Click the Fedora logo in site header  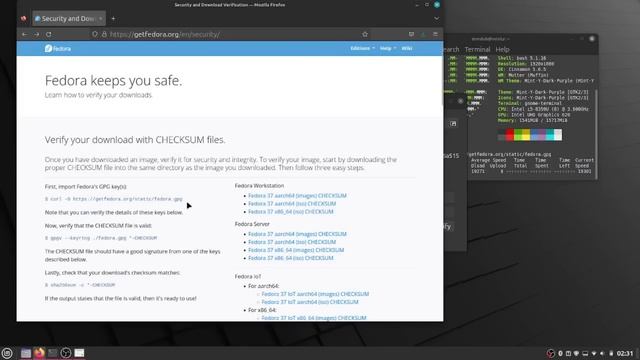pyautogui.click(x=58, y=49)
